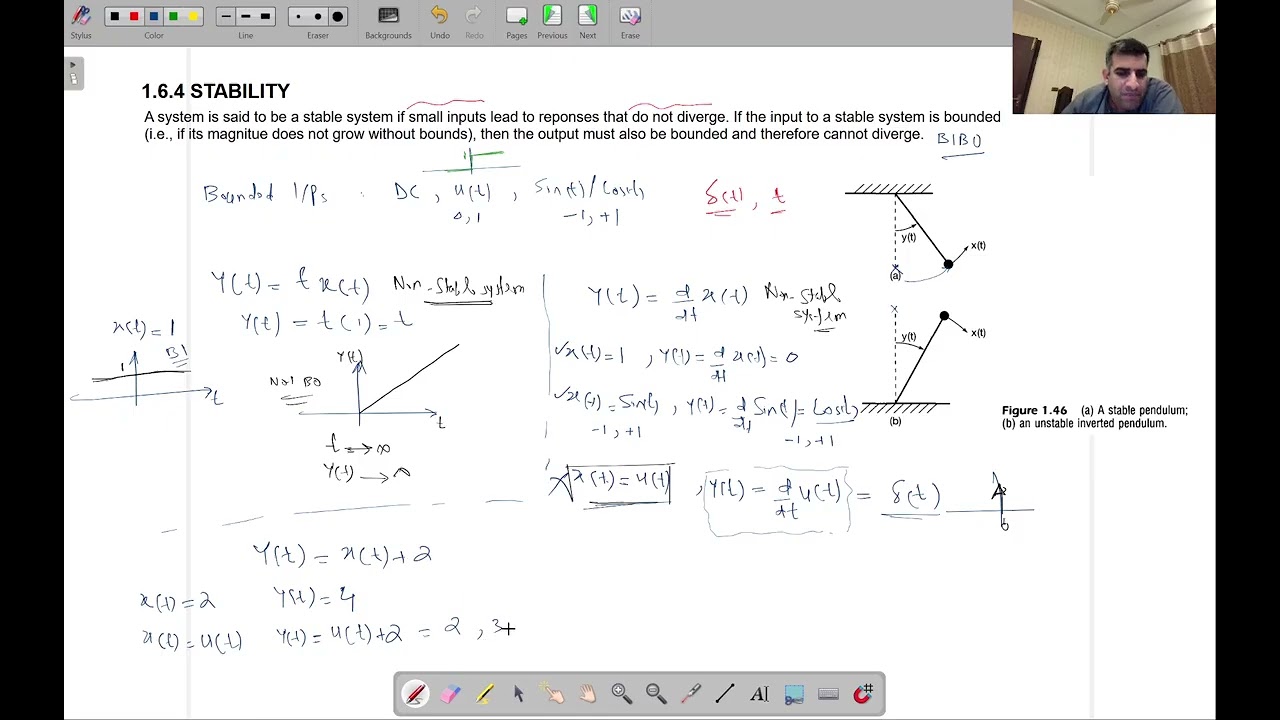The image size is (1280, 720).
Task: Select the text insertion tool
Action: click(x=759, y=694)
